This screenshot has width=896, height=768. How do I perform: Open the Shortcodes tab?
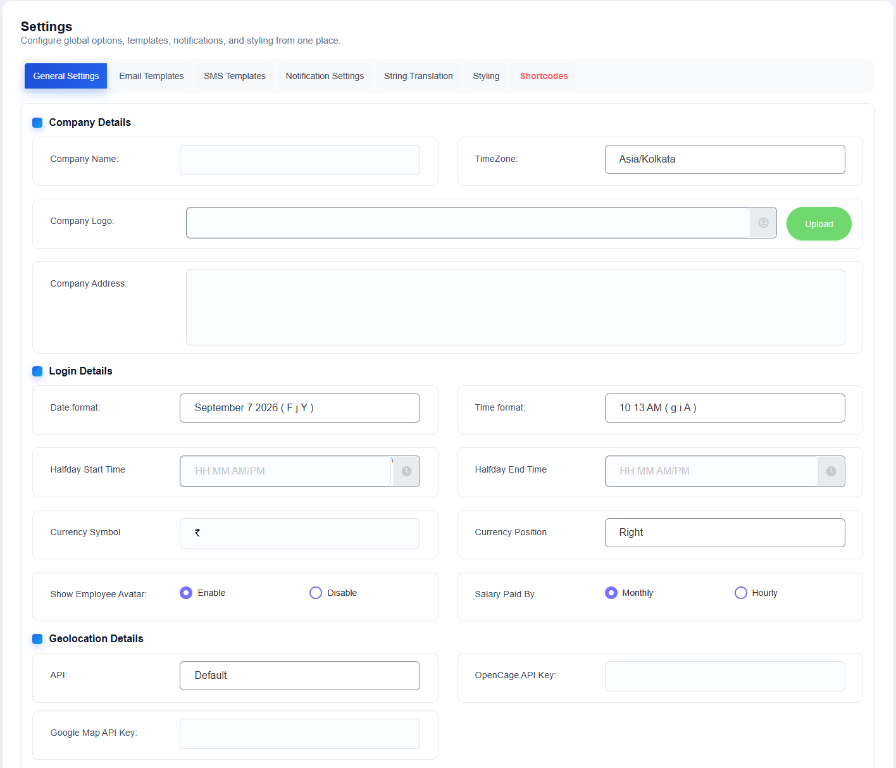tap(543, 76)
